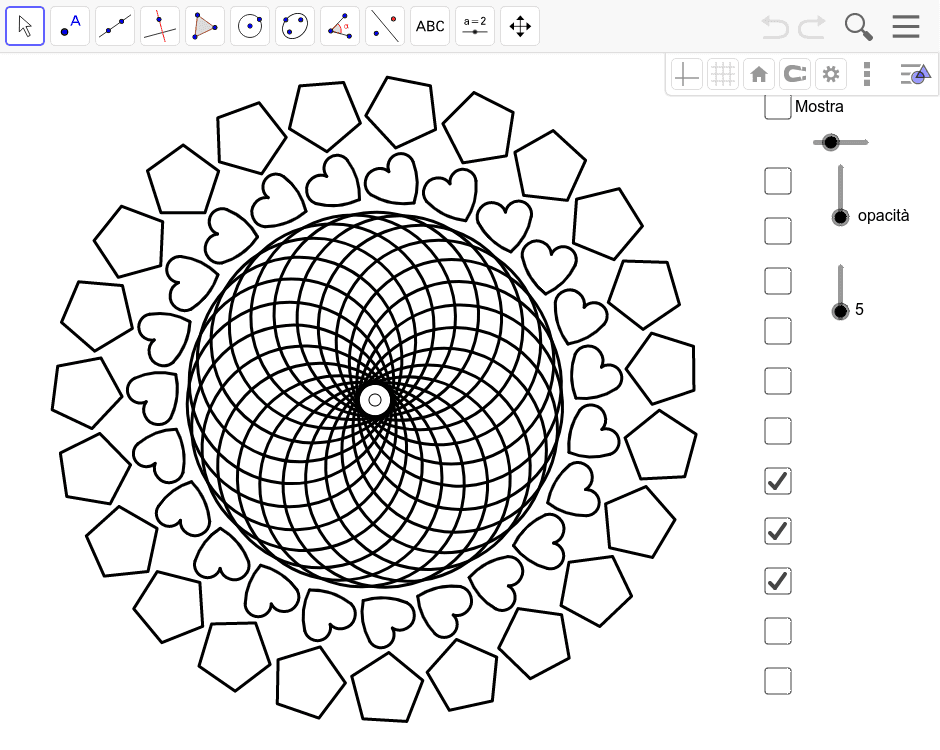Open graphics settings gear
This screenshot has width=940, height=750.
831,75
